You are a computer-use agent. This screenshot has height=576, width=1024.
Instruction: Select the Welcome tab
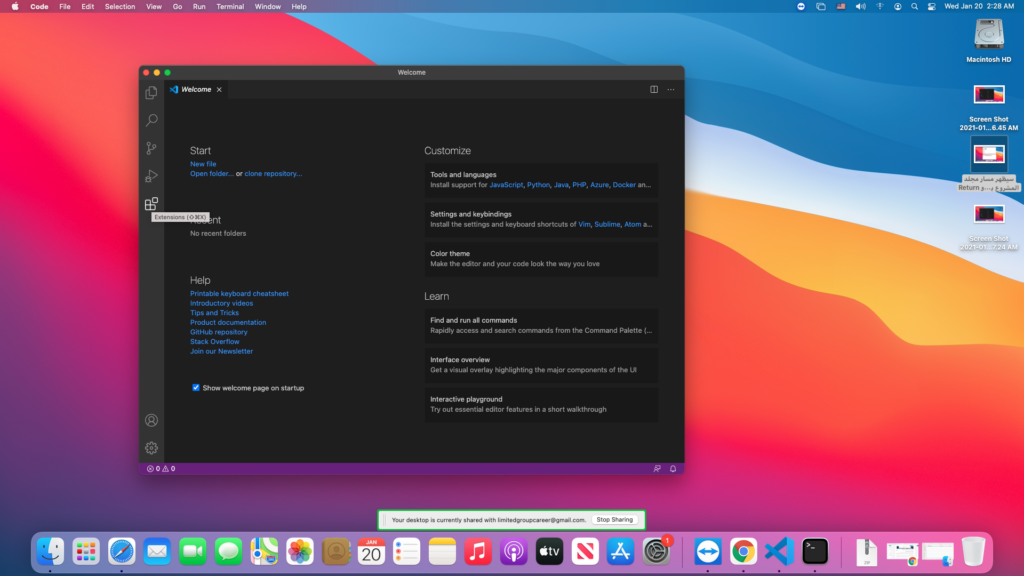tap(196, 89)
